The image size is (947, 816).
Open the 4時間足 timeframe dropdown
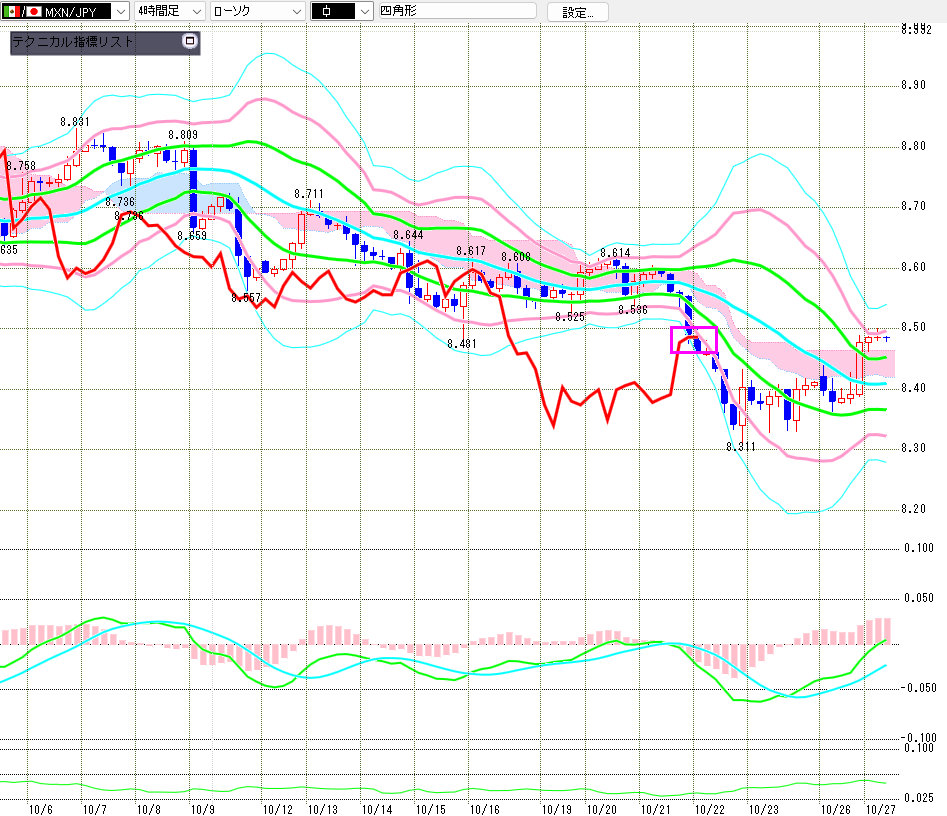click(x=170, y=11)
